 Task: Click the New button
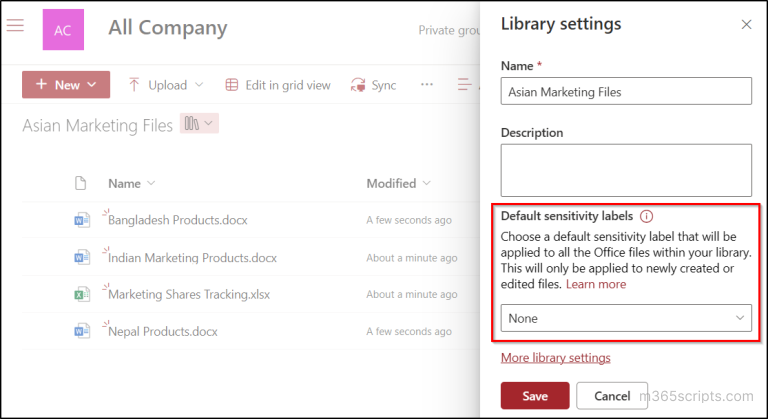[66, 85]
